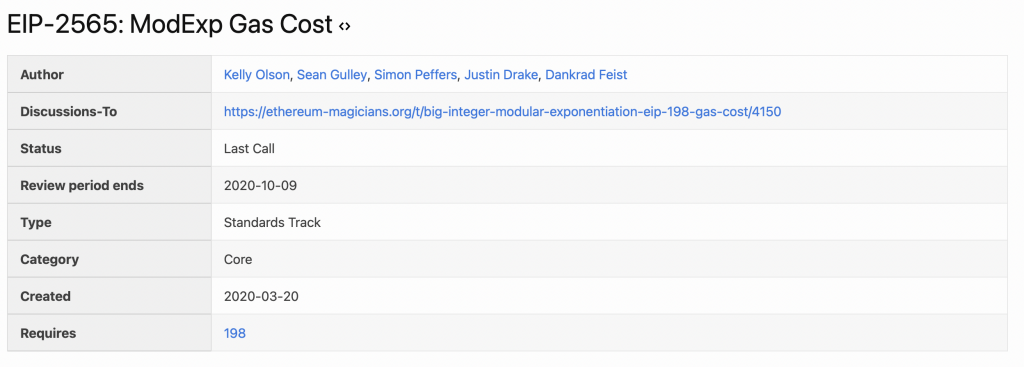Open the ethereum-magicians discussion URL
The height and width of the screenshot is (367, 1024).
coord(502,112)
